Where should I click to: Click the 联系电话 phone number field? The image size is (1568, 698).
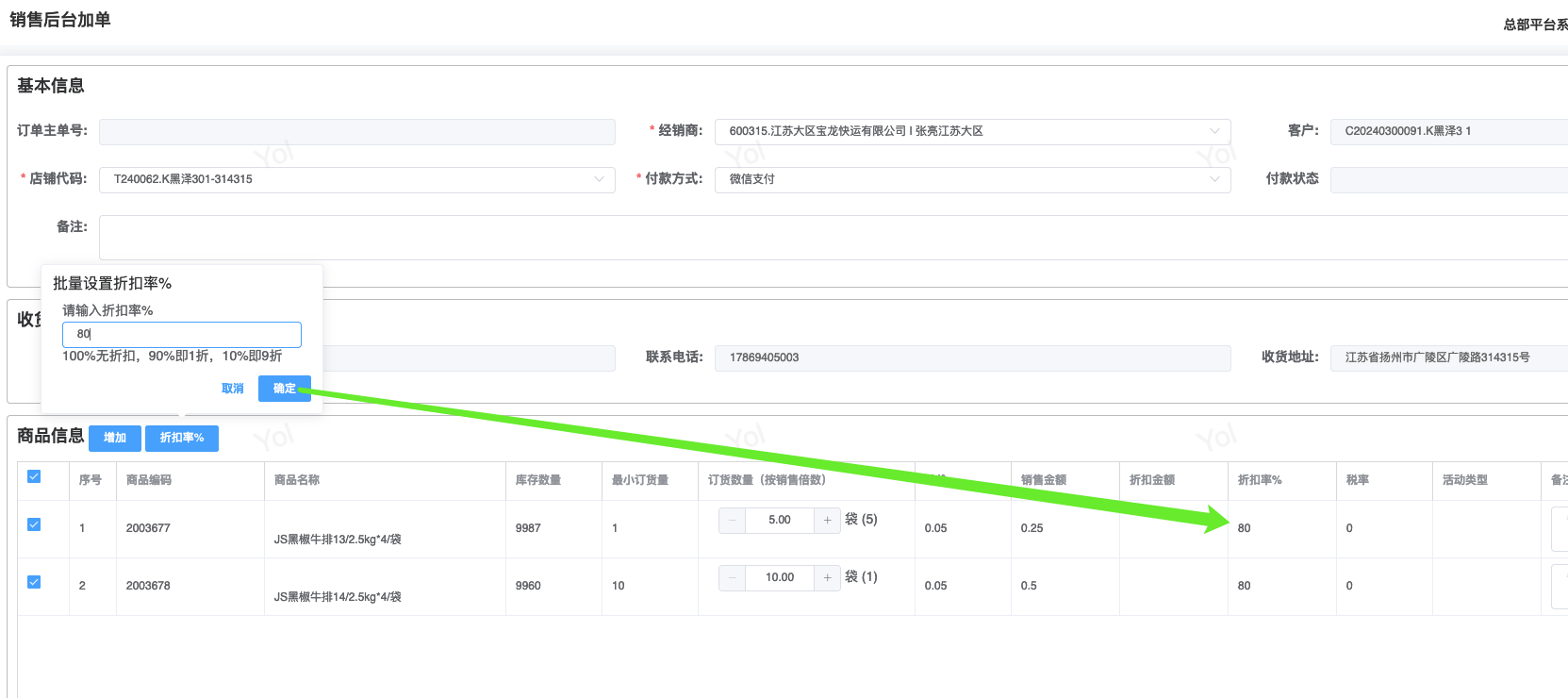point(972,357)
